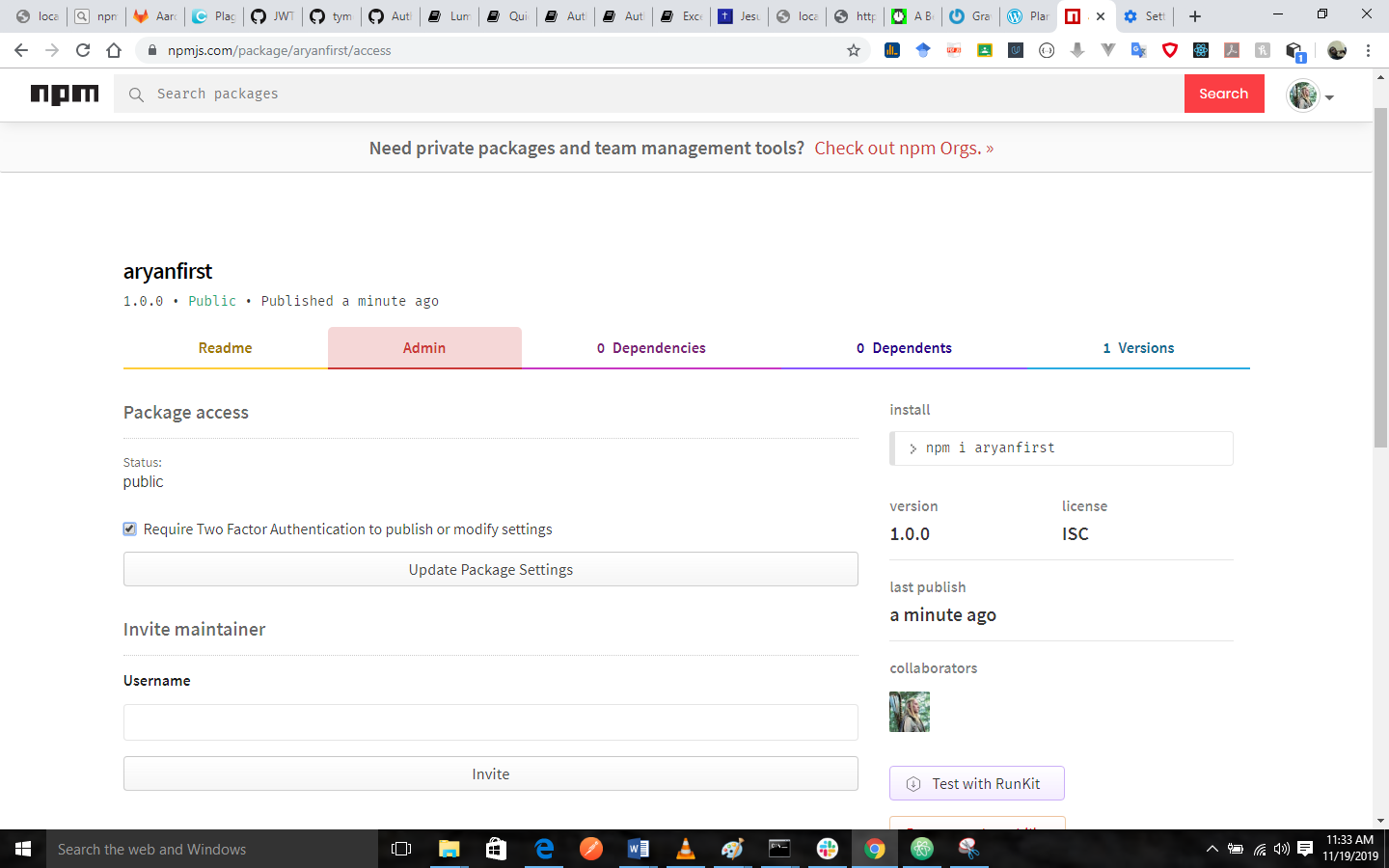
Task: Follow the Check out npm Orgs link
Action: click(x=904, y=148)
